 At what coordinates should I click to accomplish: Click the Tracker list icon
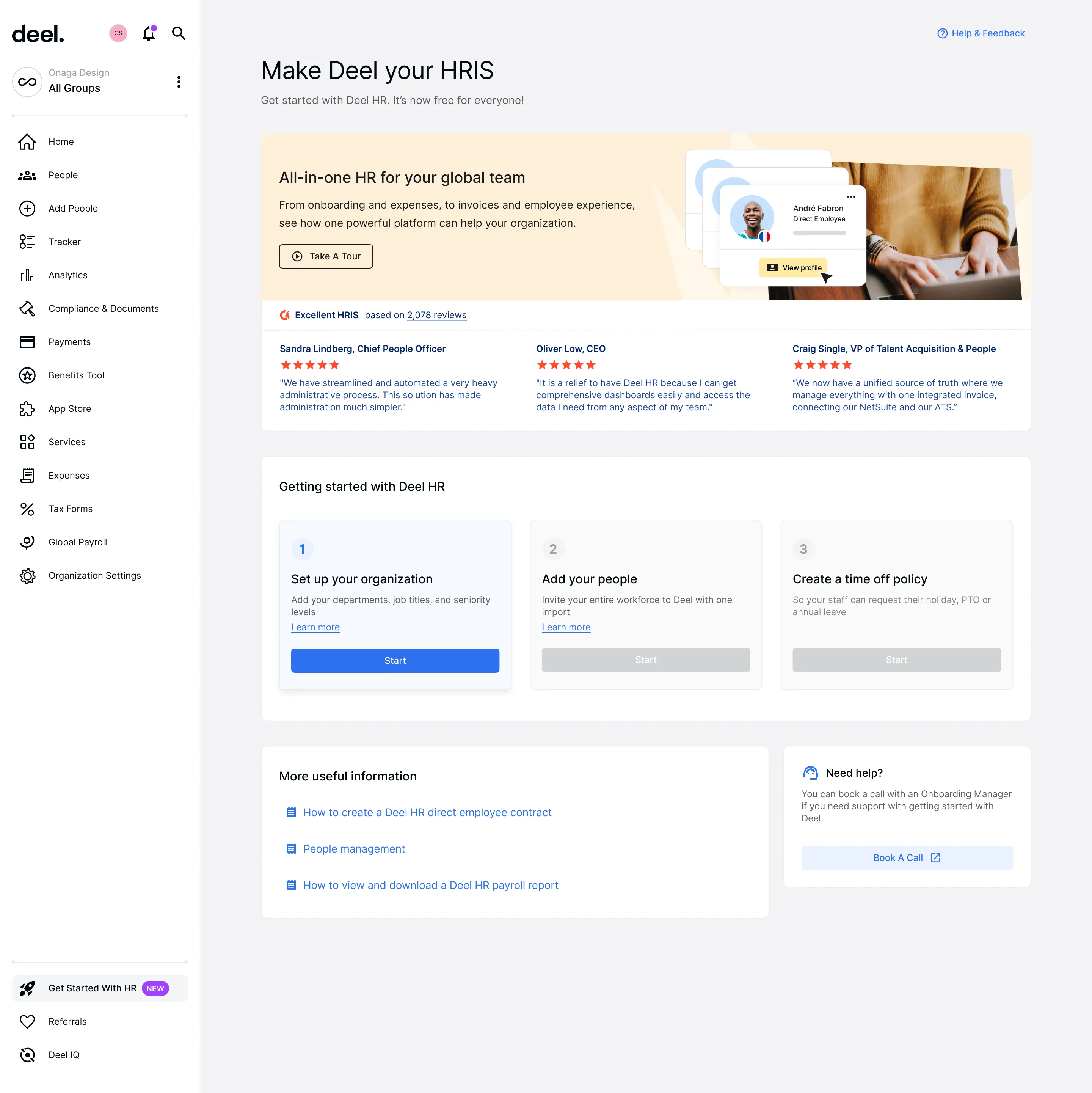point(27,242)
